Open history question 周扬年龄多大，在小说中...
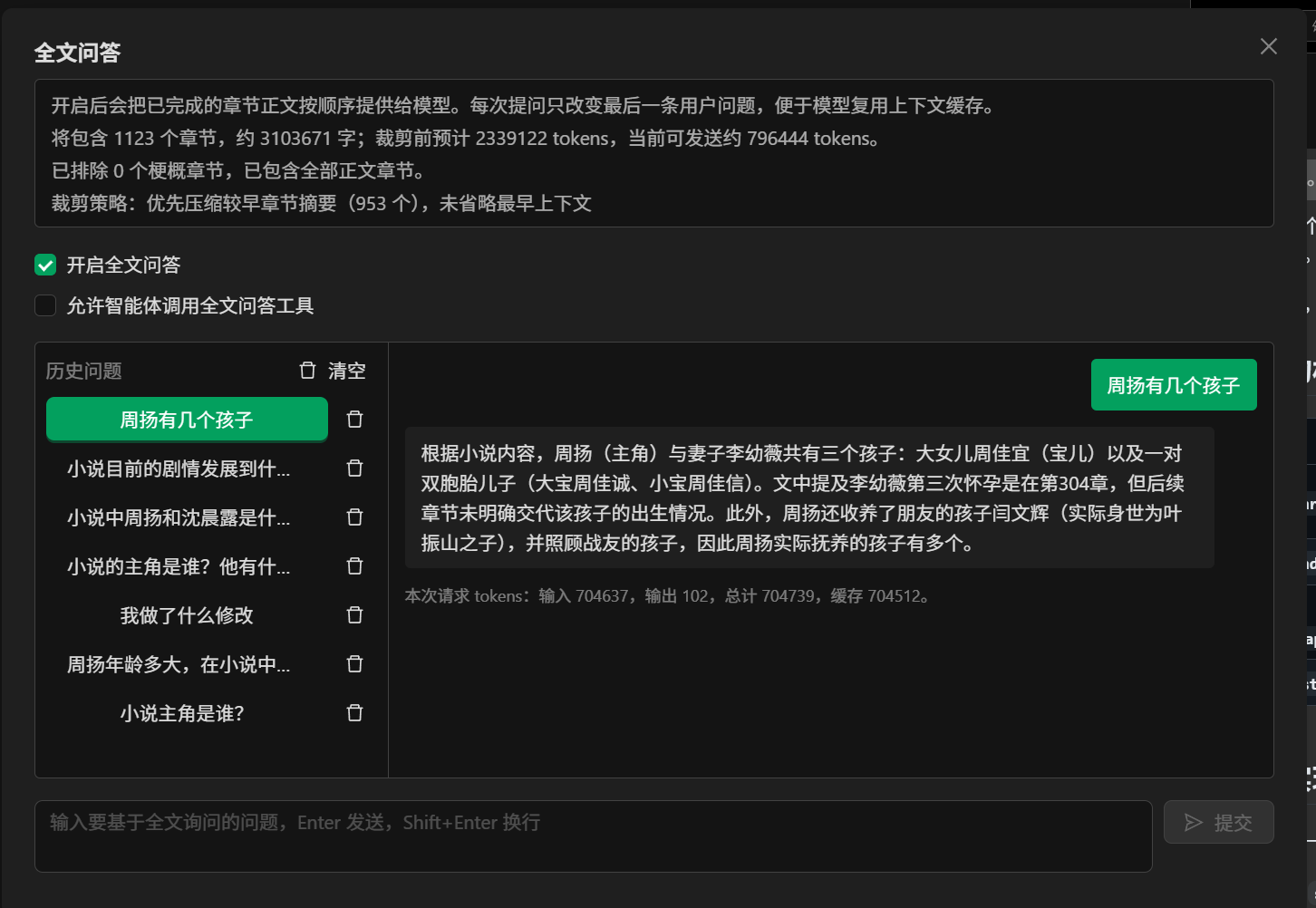 [179, 664]
